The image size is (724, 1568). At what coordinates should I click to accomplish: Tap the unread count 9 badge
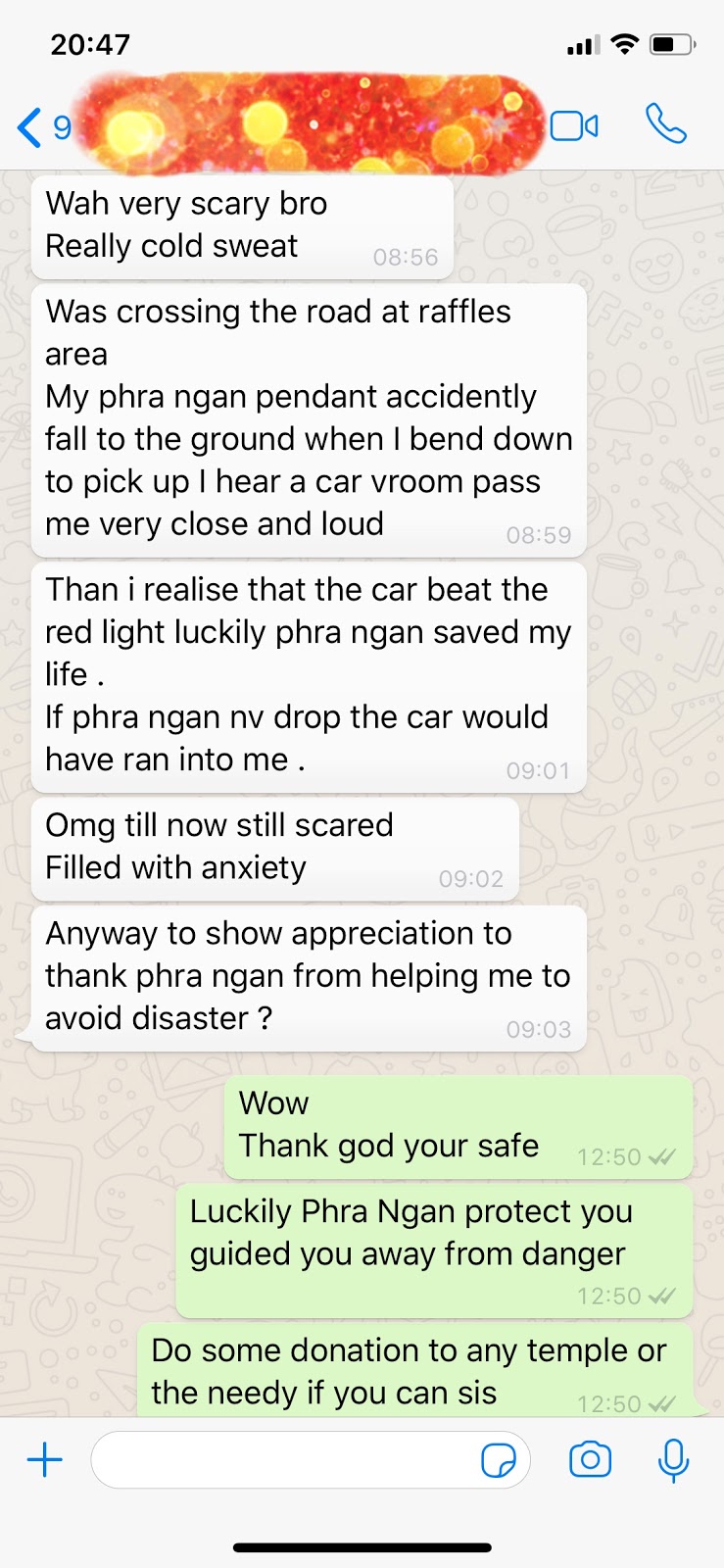point(62,127)
